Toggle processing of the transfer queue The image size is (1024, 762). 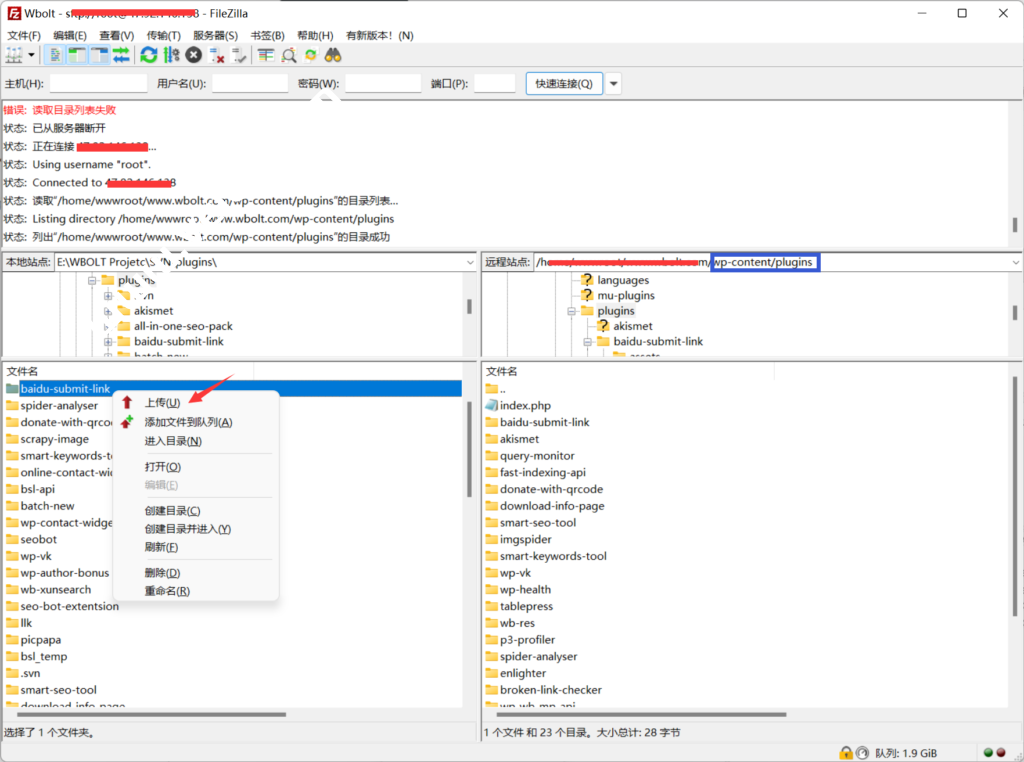(x=171, y=55)
